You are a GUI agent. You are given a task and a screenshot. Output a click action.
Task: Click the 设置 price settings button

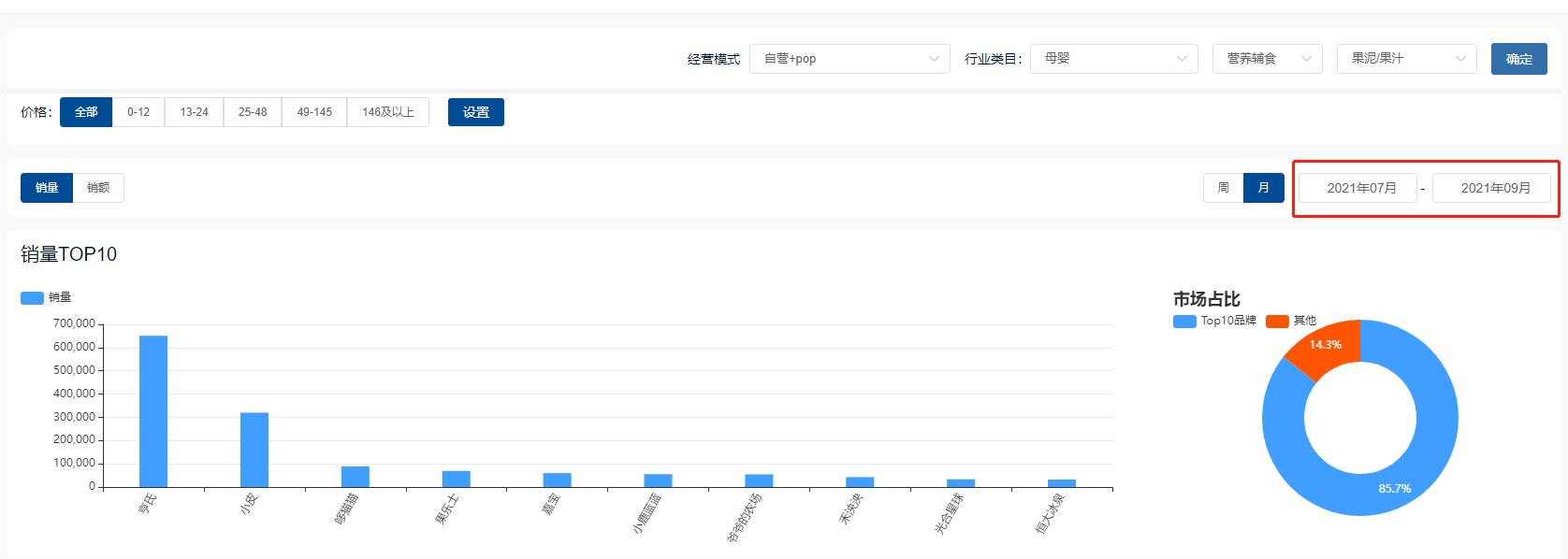pos(476,112)
